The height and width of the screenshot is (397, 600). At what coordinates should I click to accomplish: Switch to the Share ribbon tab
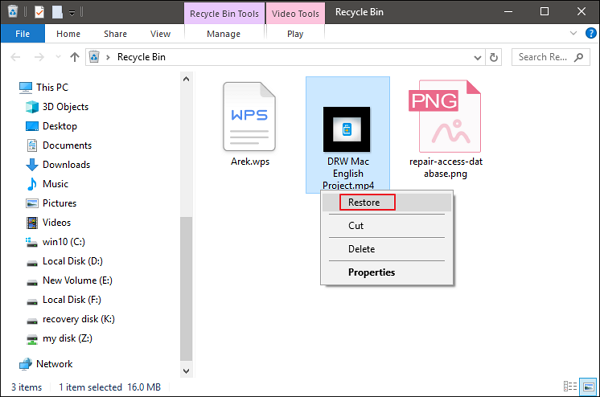pos(115,34)
